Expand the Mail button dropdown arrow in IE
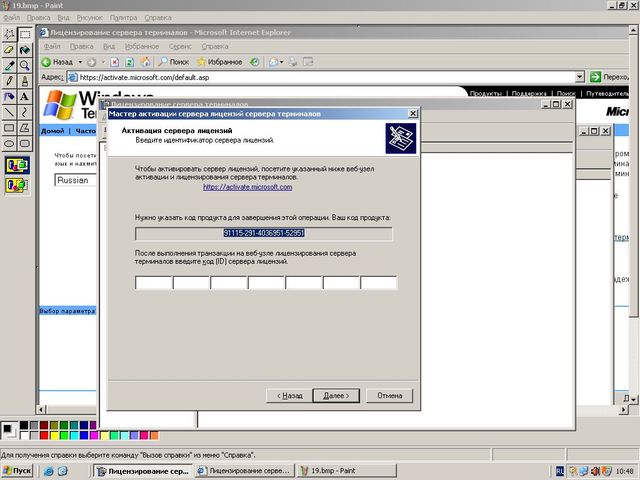The width and height of the screenshot is (640, 480). [282, 62]
